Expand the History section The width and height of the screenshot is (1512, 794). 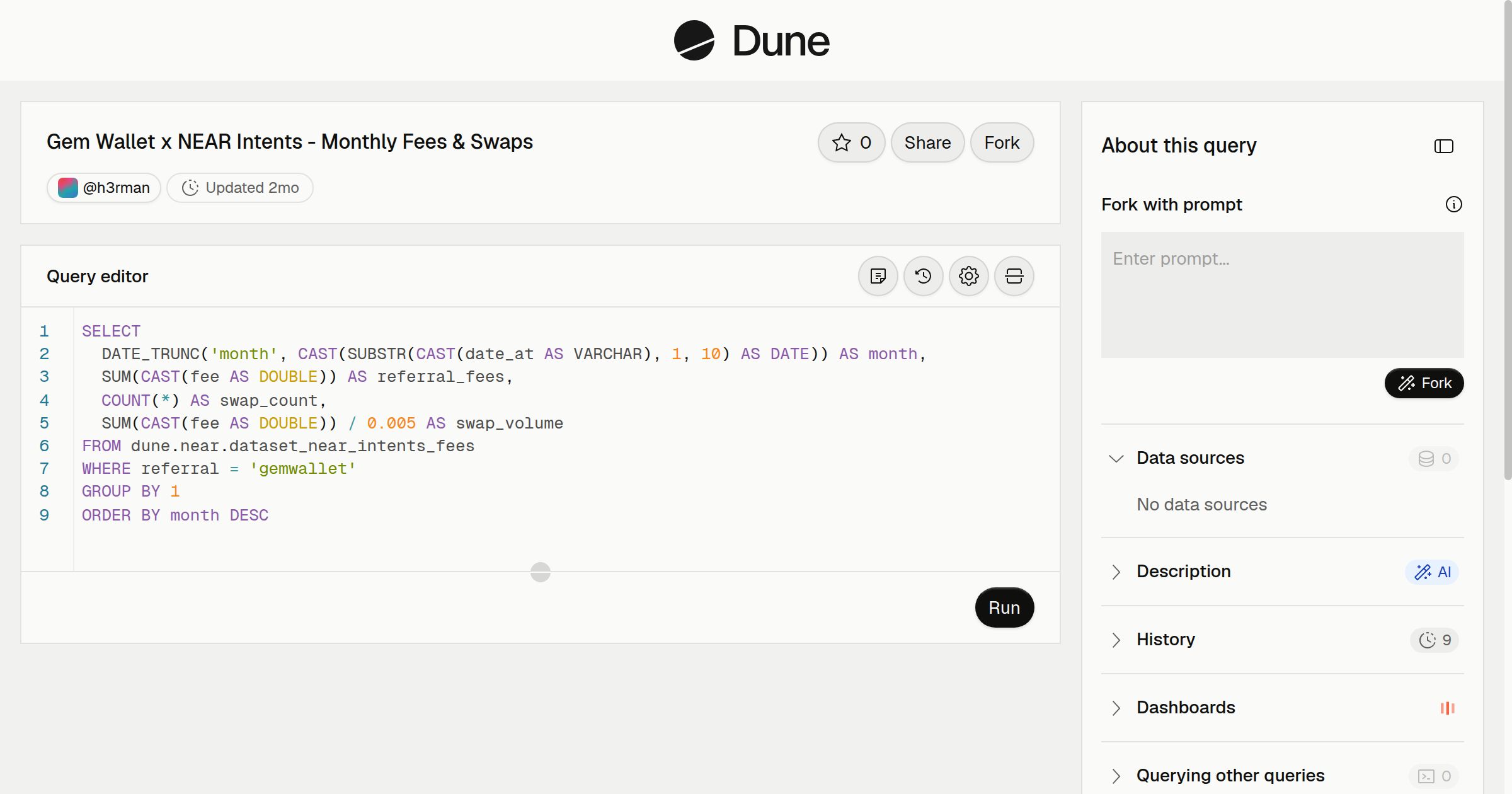click(1116, 640)
